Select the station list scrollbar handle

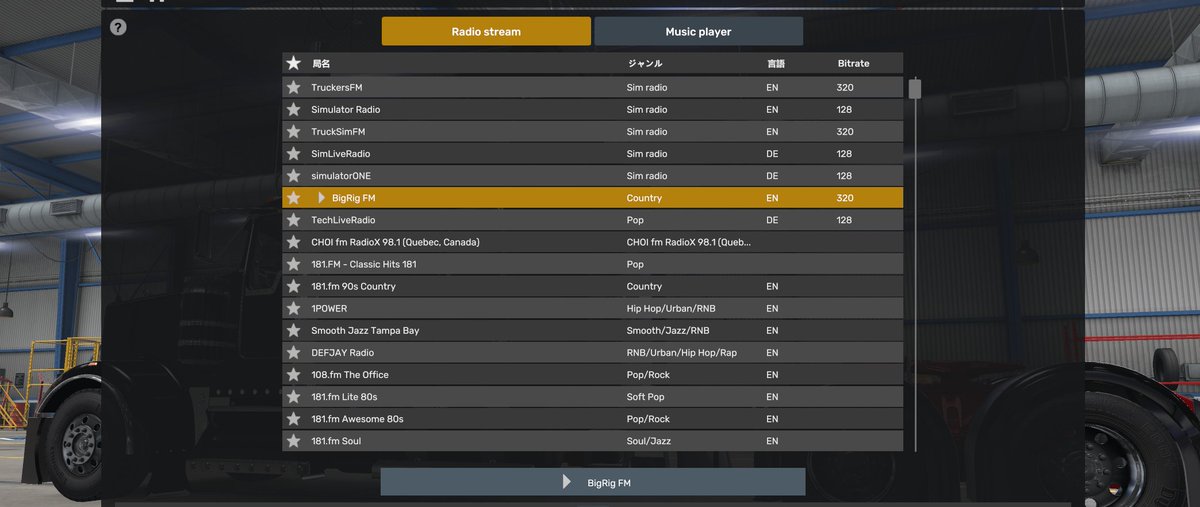(x=914, y=88)
